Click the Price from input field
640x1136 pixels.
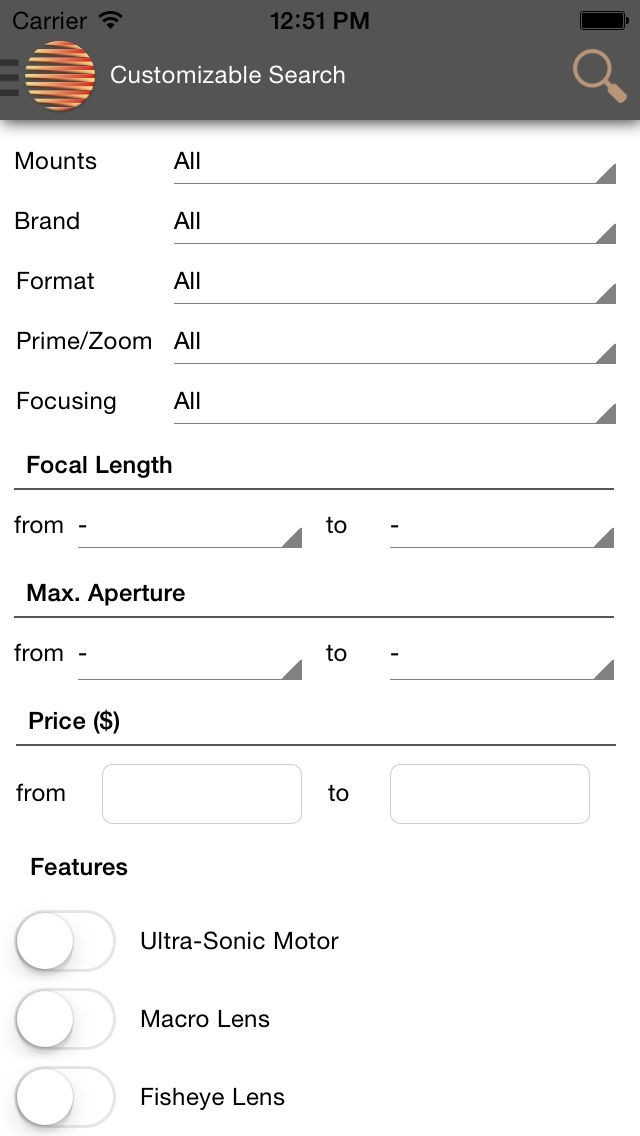[x=202, y=794]
